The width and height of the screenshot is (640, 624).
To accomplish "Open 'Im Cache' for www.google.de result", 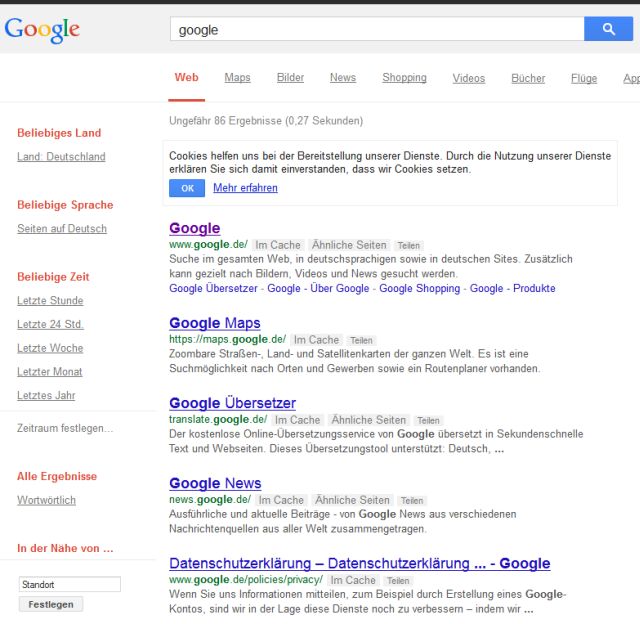I will 278,245.
